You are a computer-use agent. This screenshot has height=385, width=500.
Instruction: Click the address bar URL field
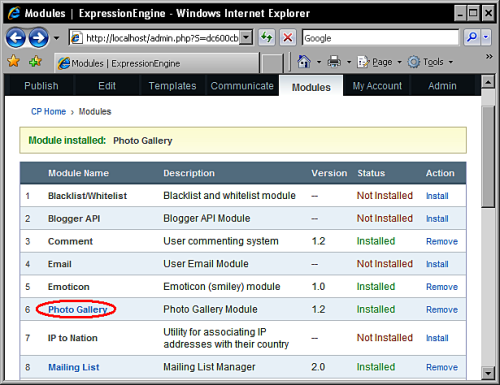coord(155,38)
